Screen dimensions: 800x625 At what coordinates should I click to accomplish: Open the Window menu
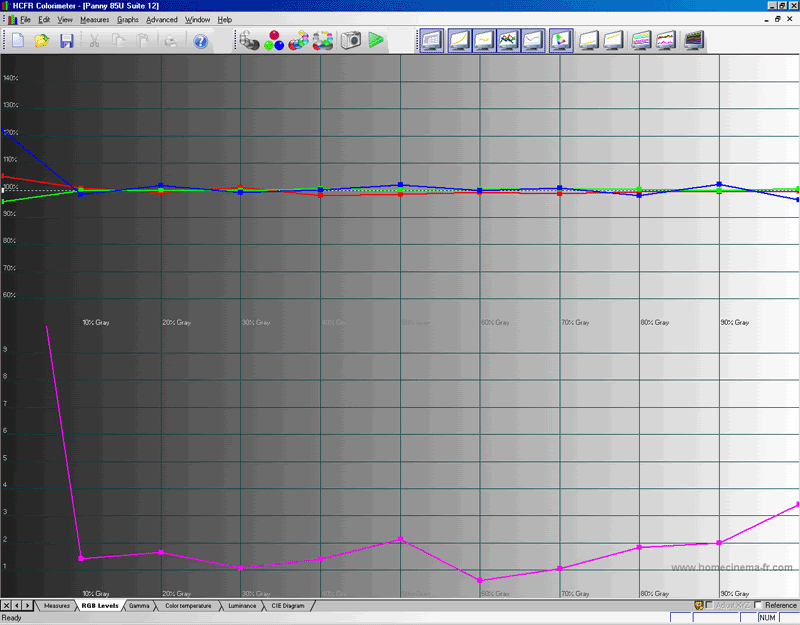(x=197, y=20)
